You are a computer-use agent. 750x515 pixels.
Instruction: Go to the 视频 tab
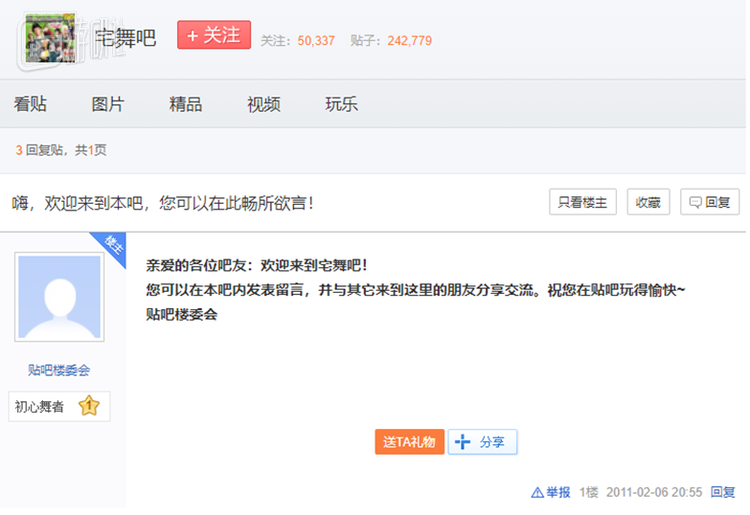tap(264, 104)
